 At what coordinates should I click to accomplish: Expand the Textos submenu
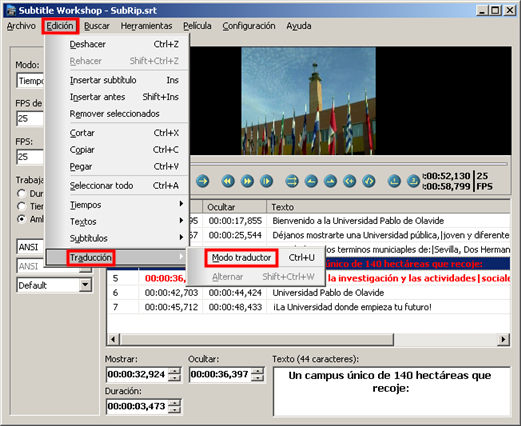pos(117,221)
